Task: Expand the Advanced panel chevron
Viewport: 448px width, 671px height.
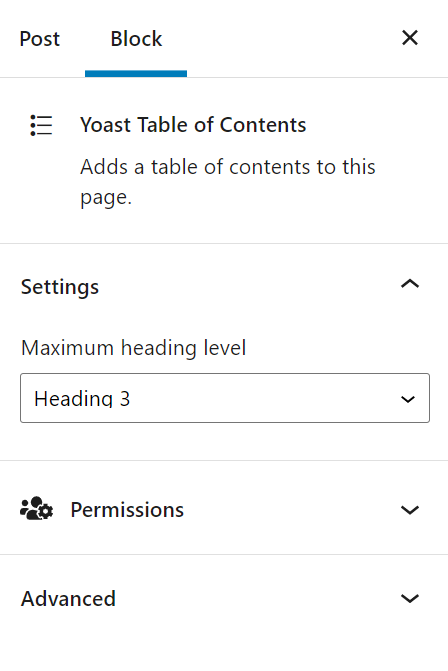Action: click(410, 598)
